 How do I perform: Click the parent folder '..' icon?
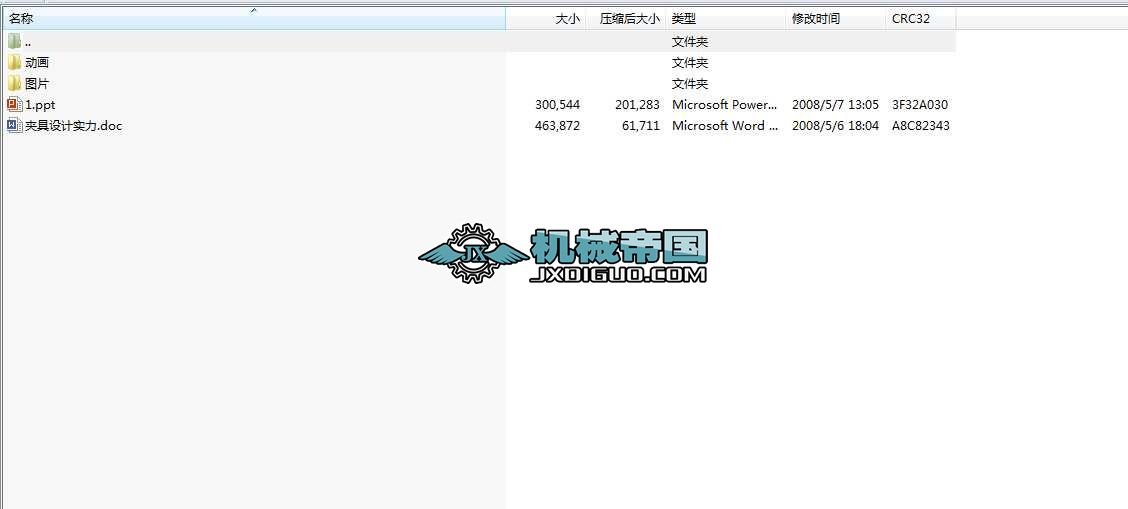click(14, 42)
